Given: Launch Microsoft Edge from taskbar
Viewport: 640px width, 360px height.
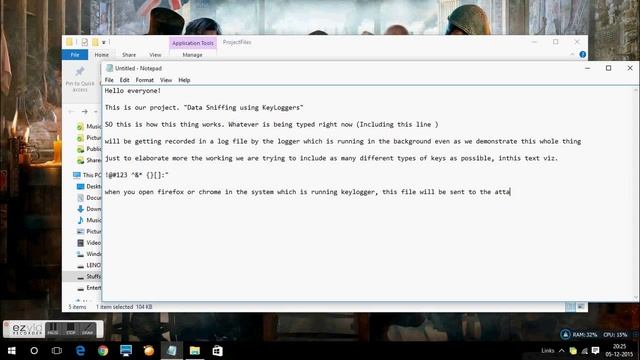Looking at the screenshot, I should [x=80, y=351].
